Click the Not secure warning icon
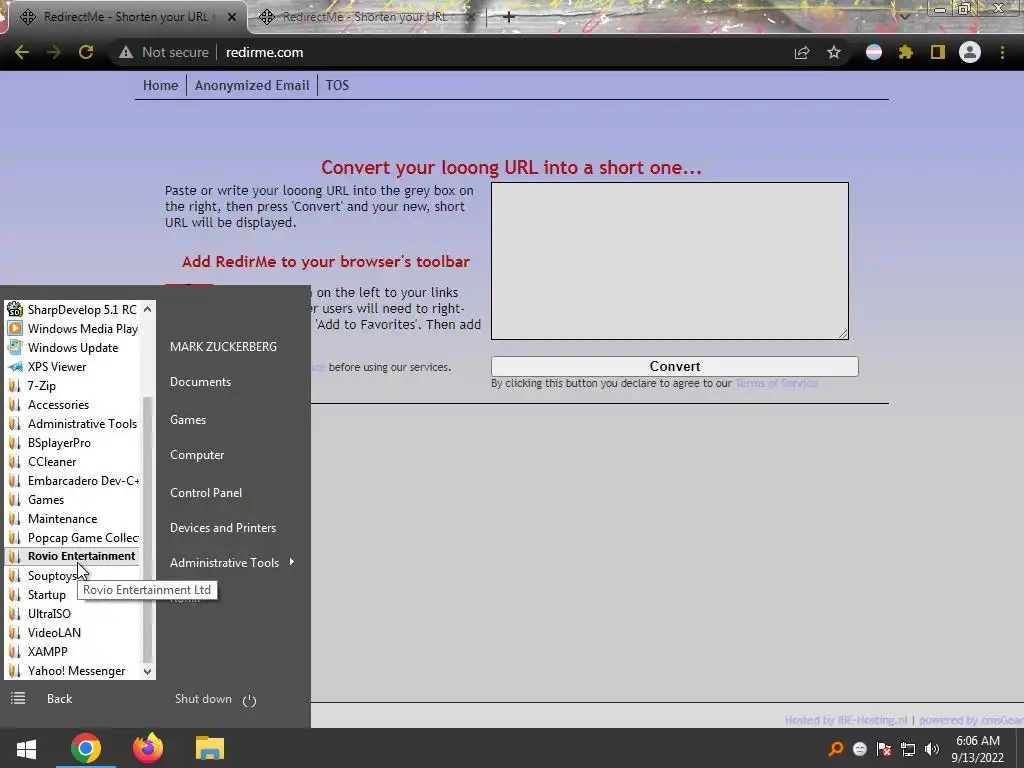Viewport: 1024px width, 768px height. point(125,52)
